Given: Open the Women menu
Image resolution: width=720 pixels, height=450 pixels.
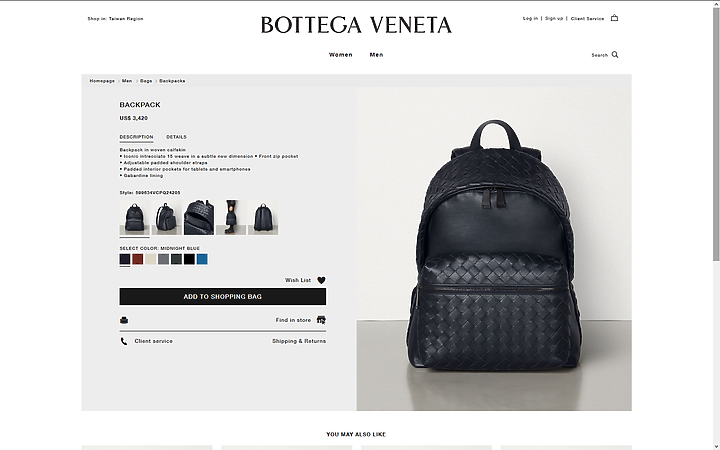Looking at the screenshot, I should click(341, 55).
